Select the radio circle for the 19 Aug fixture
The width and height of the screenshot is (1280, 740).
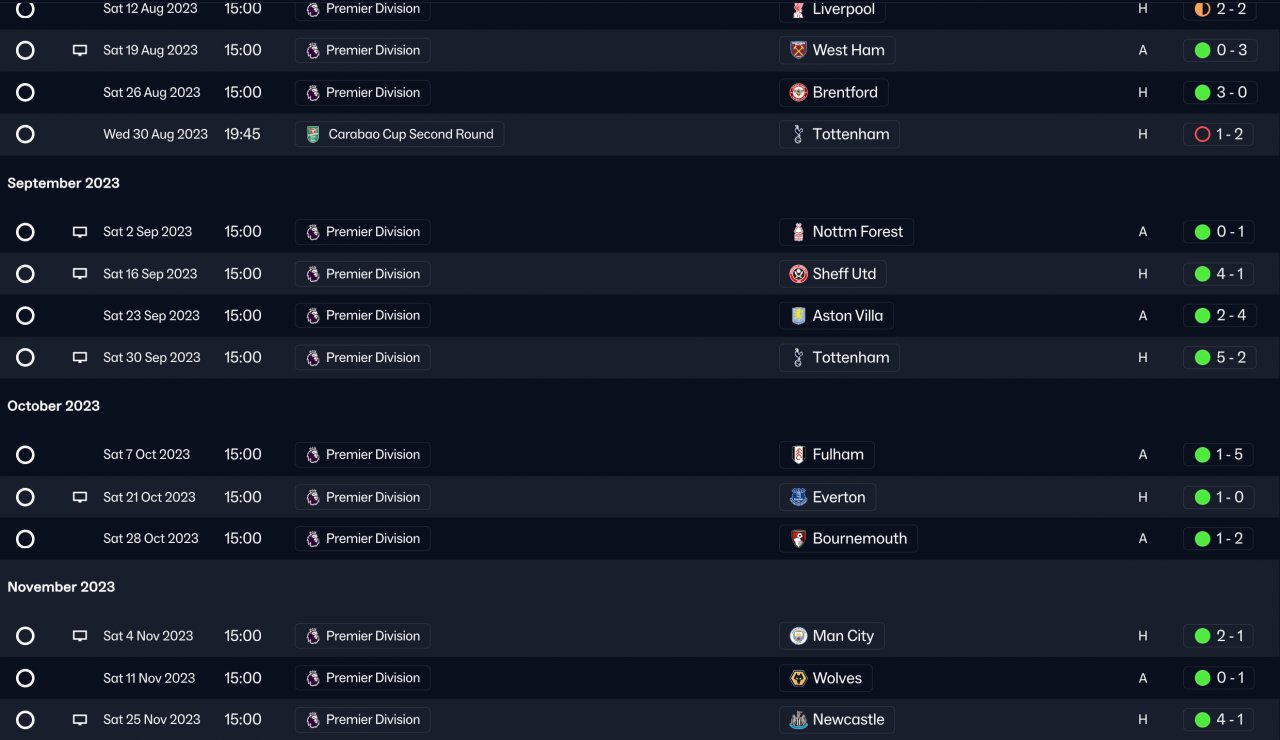[26, 51]
